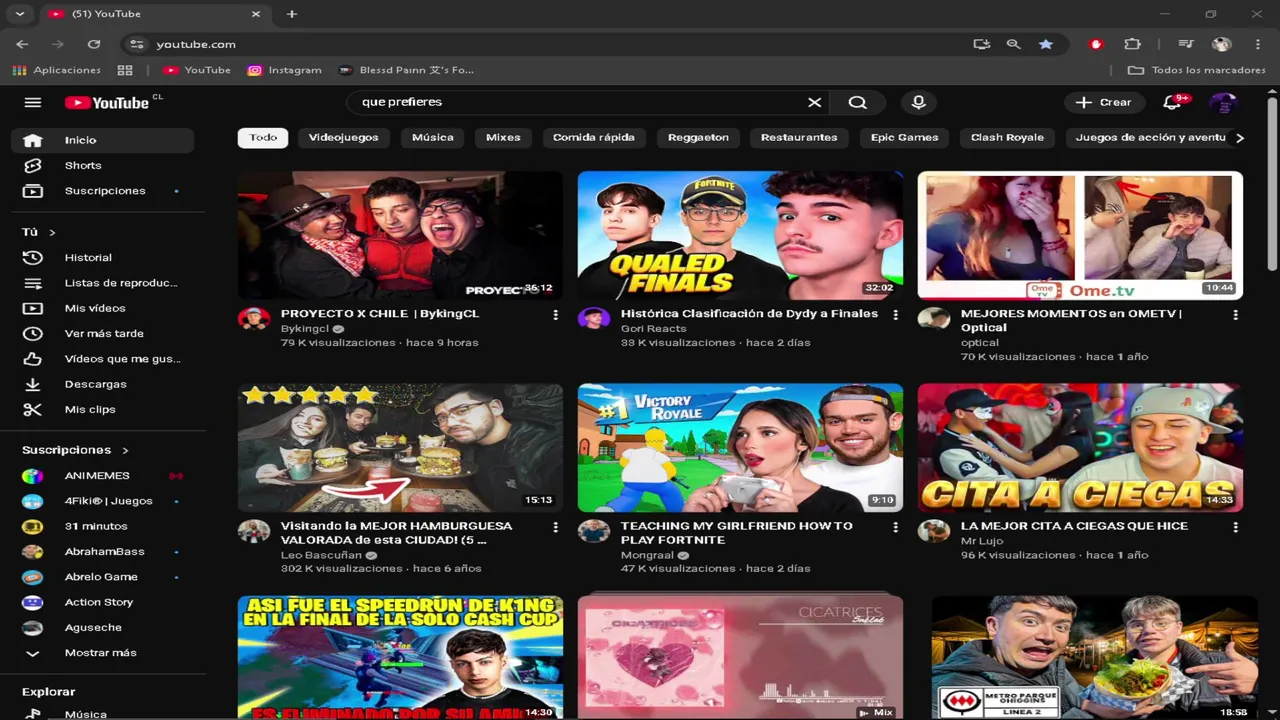The image size is (1280, 720).
Task: Click the Crear button
Action: tap(1103, 102)
